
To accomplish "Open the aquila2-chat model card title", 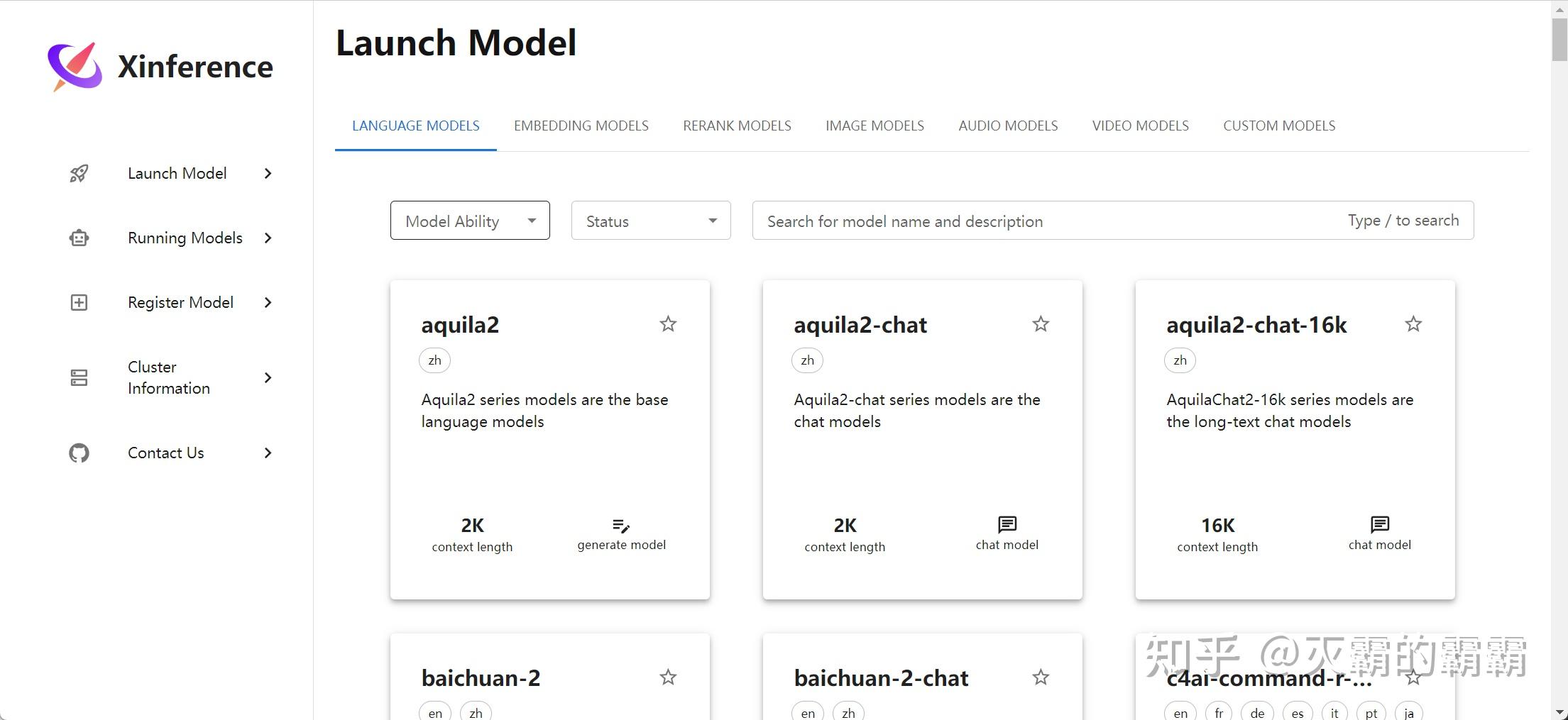I will [860, 325].
